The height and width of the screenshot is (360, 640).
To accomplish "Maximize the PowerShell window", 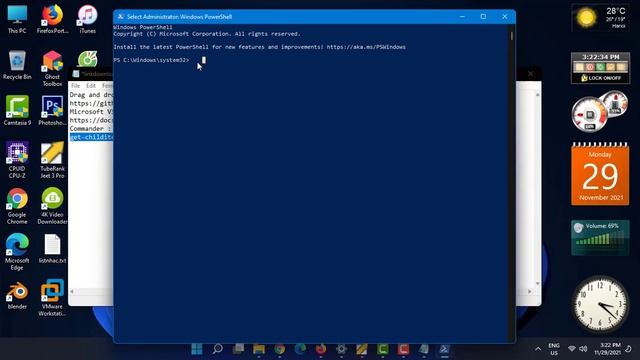I will tap(483, 17).
